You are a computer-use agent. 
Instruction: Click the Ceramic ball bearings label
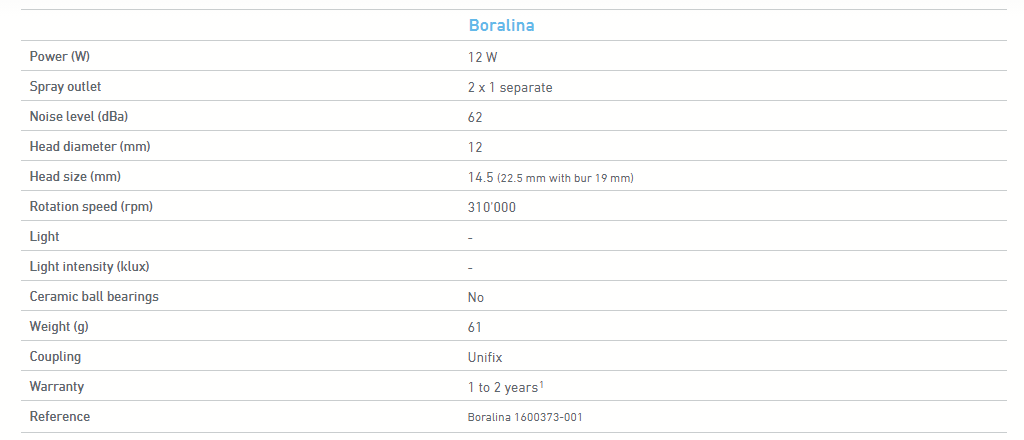tap(94, 297)
